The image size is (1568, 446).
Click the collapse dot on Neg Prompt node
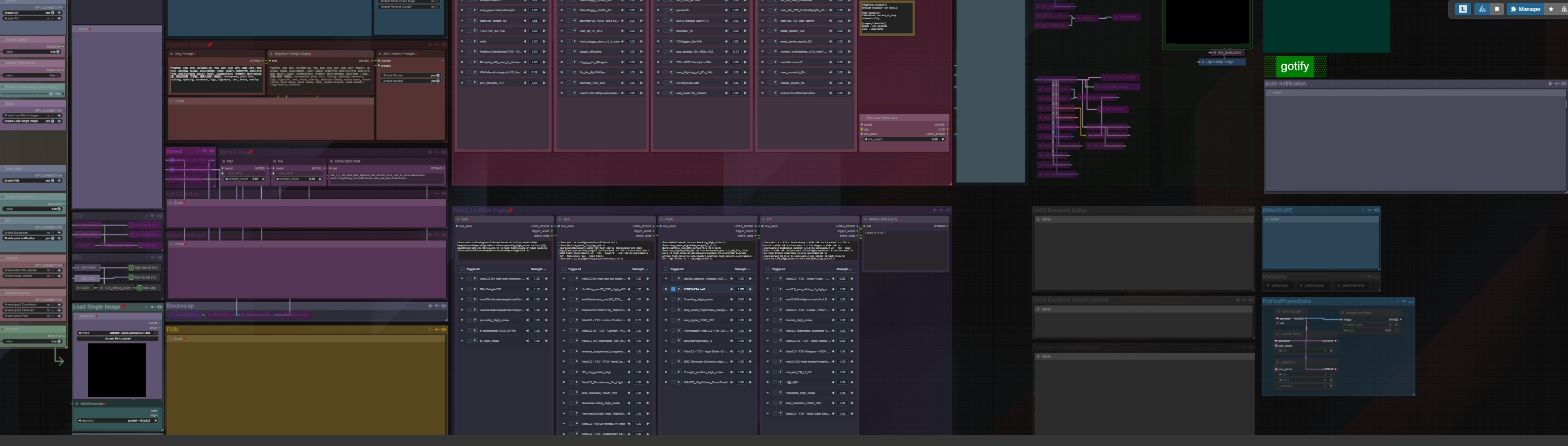point(172,54)
